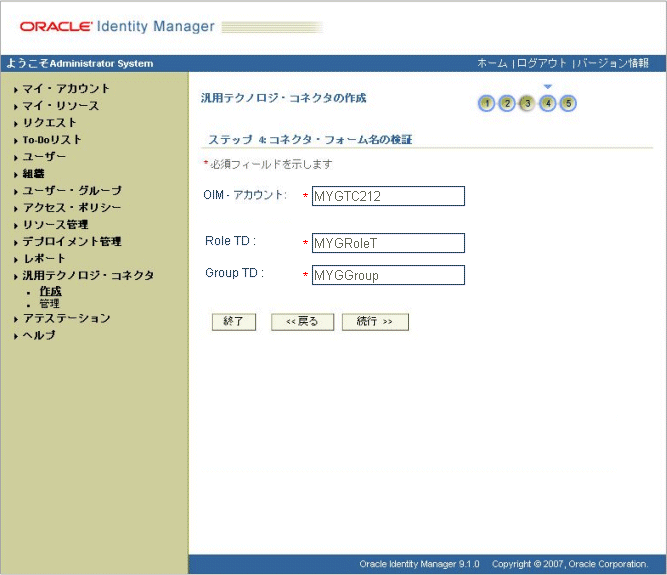Click step 1 circle in wizard progress

(487, 103)
